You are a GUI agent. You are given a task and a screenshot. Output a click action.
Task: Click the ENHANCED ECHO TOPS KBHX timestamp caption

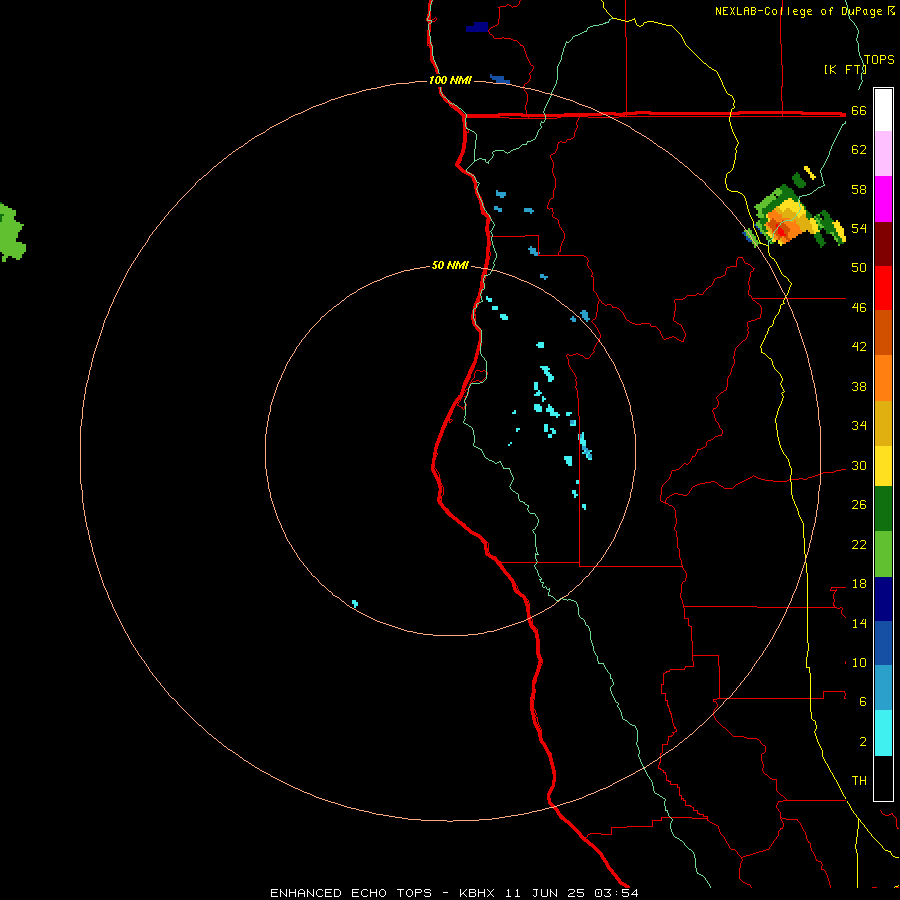(454, 893)
